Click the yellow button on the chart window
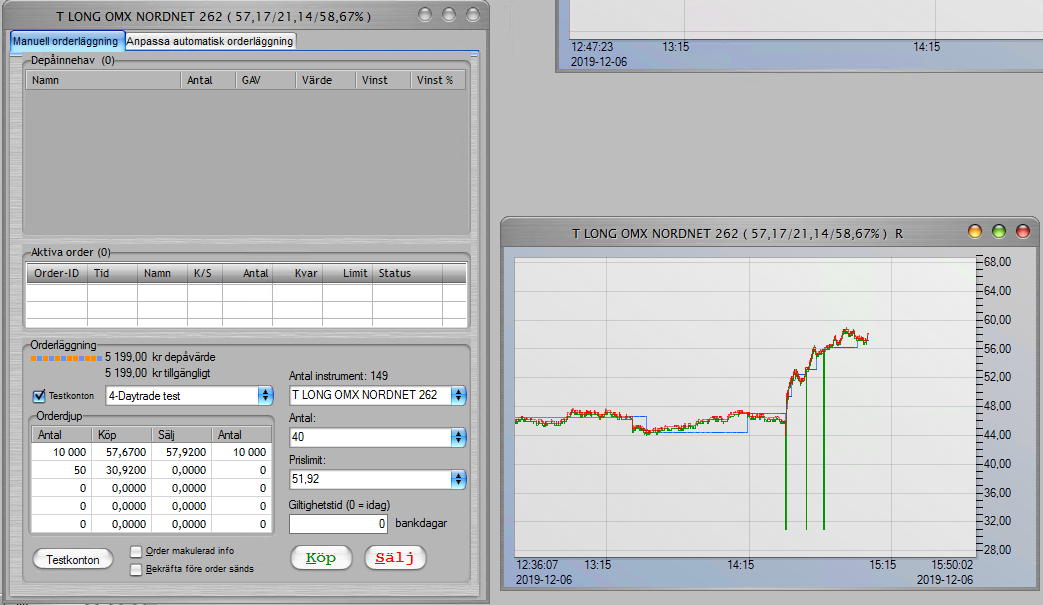The image size is (1043, 605). pyautogui.click(x=975, y=232)
